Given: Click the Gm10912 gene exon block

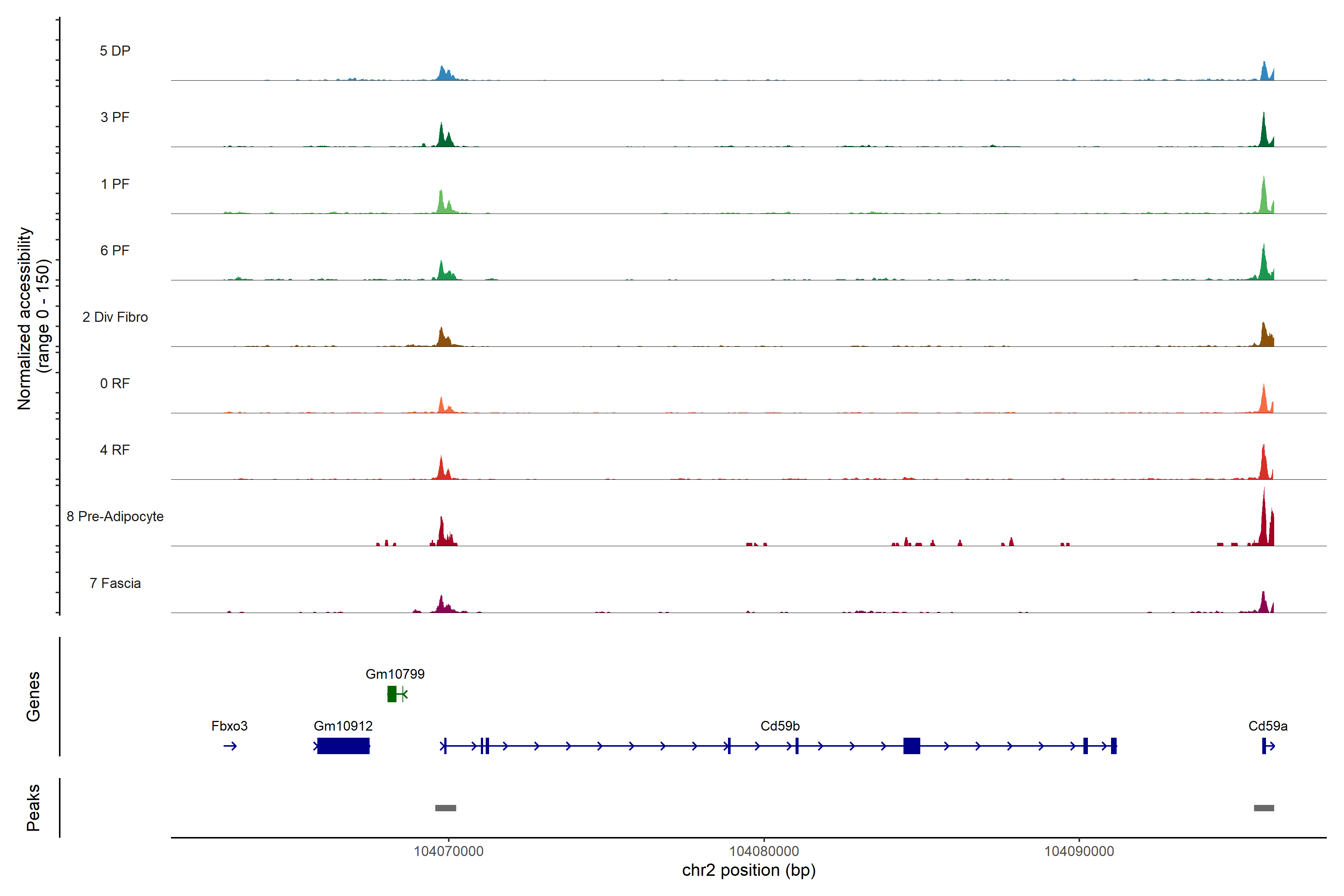Looking at the screenshot, I should 343,746.
